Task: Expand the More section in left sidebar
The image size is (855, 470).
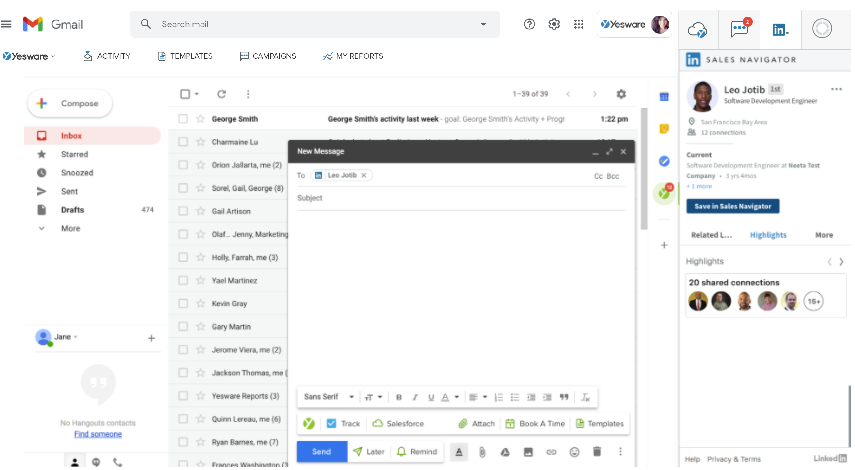Action: tap(70, 229)
